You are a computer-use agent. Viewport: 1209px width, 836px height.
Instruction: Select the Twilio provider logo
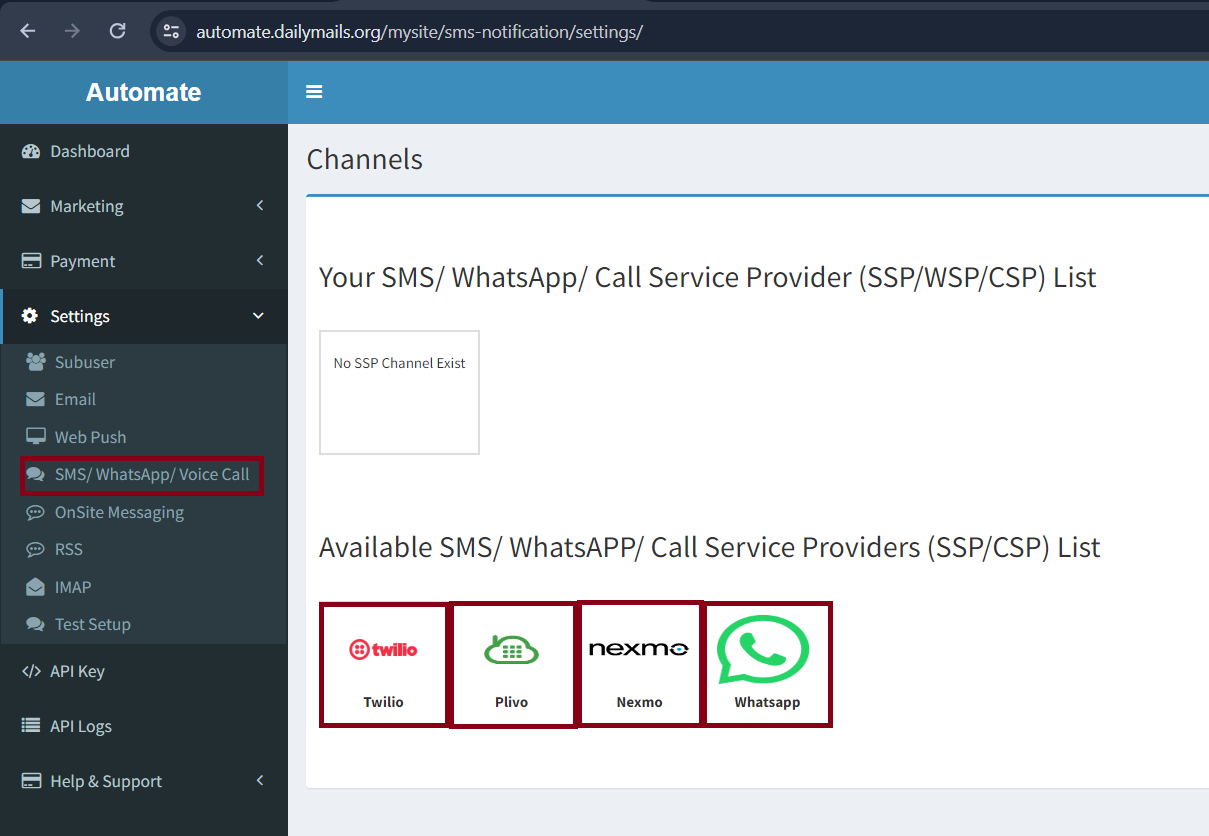click(x=383, y=650)
